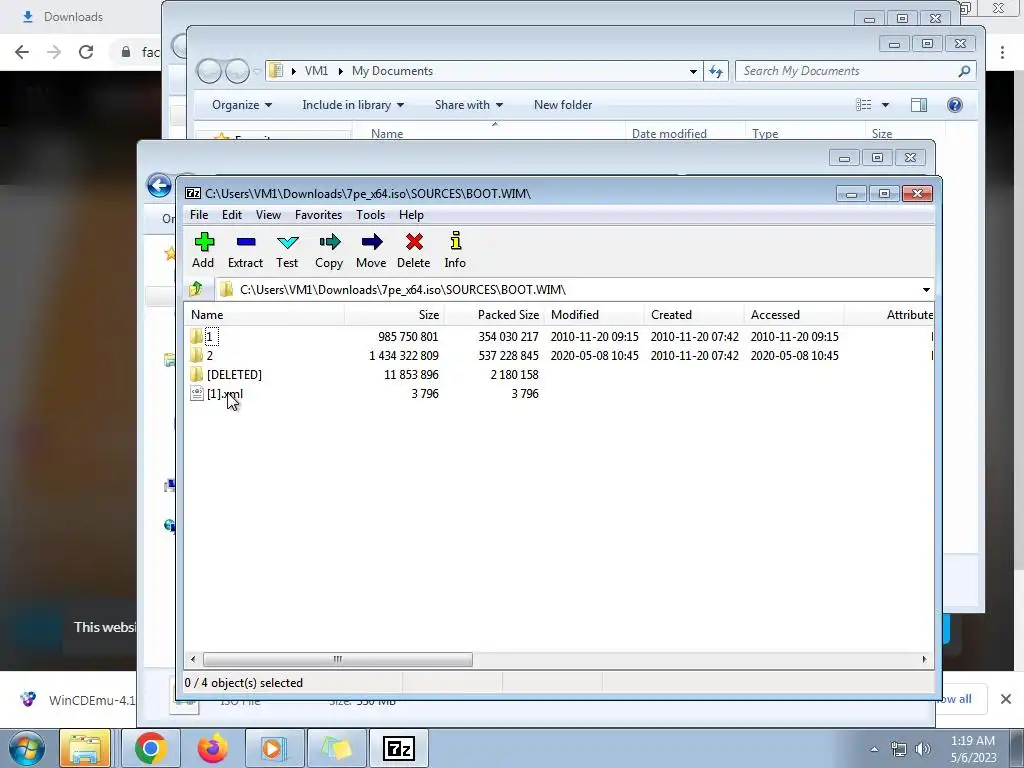Open the Tools menu
The width and height of the screenshot is (1024, 768).
pos(370,215)
